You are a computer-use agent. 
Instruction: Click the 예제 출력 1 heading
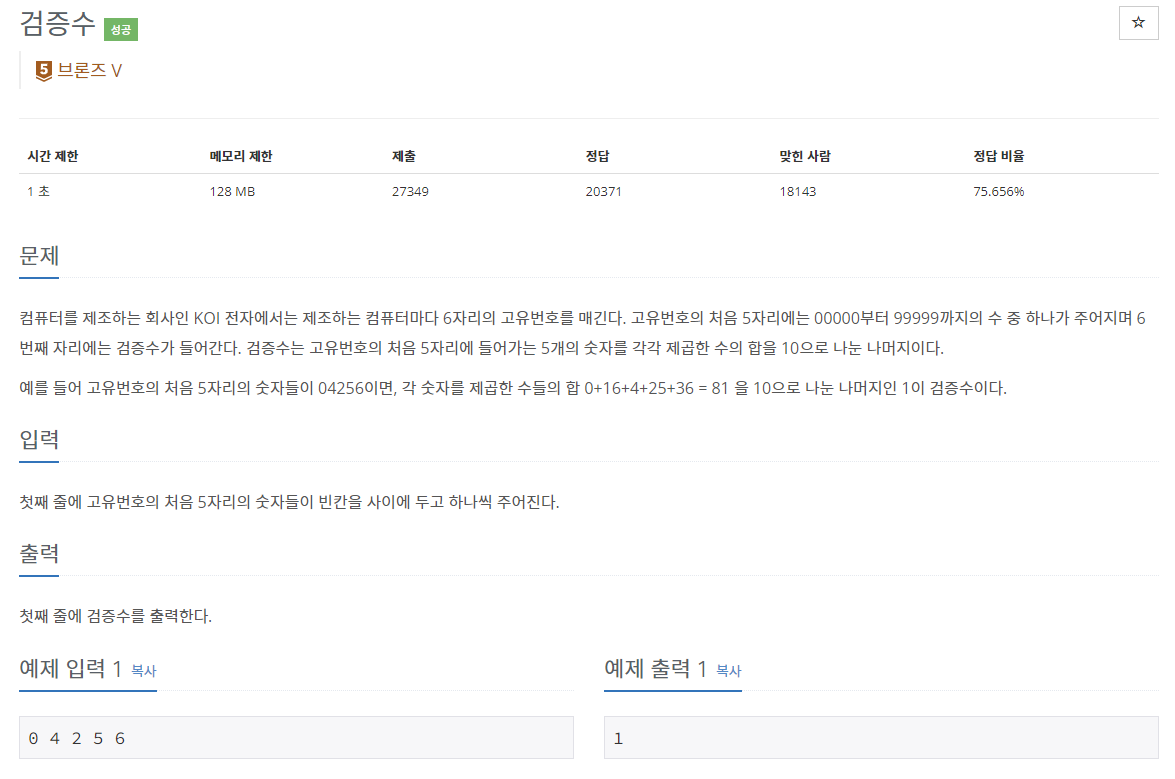tap(656, 668)
